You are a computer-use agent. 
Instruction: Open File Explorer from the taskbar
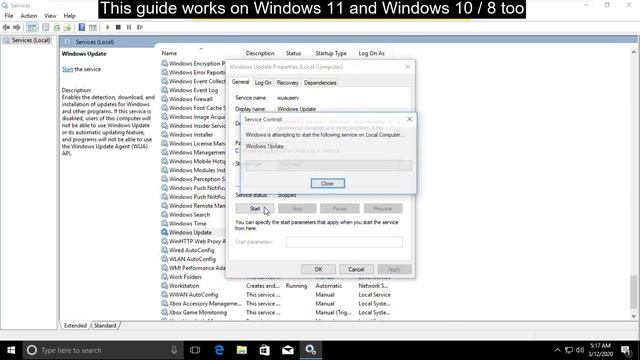point(242,350)
